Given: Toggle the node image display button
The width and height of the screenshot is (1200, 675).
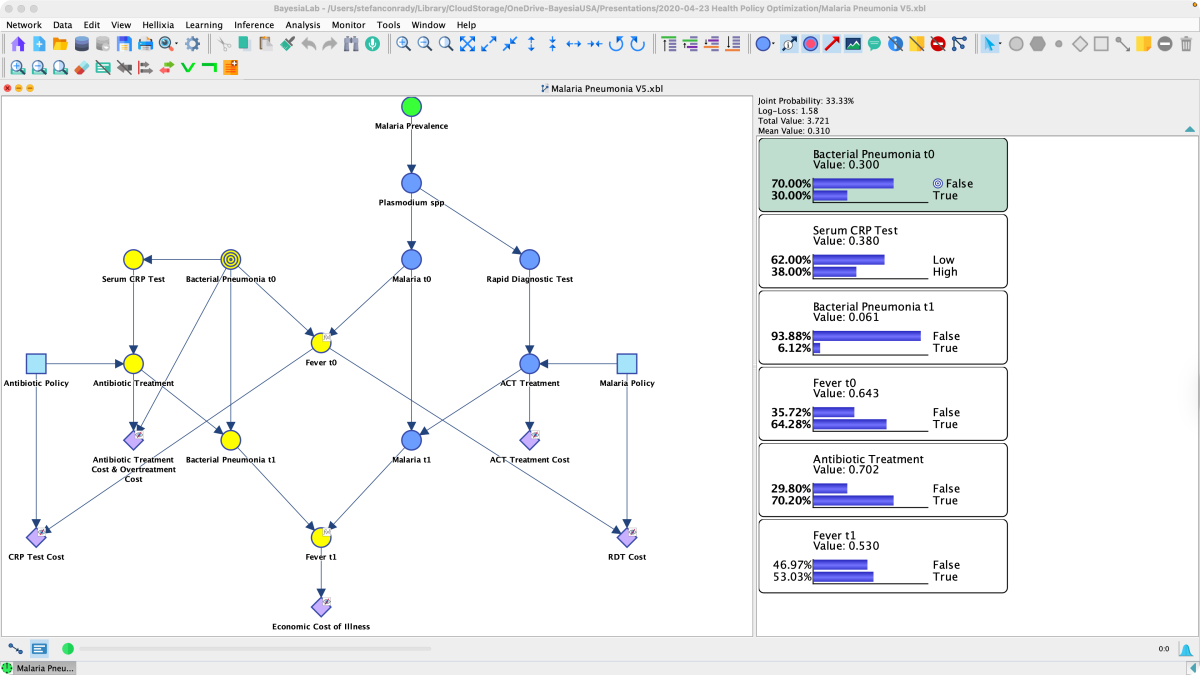Looking at the screenshot, I should coord(853,44).
